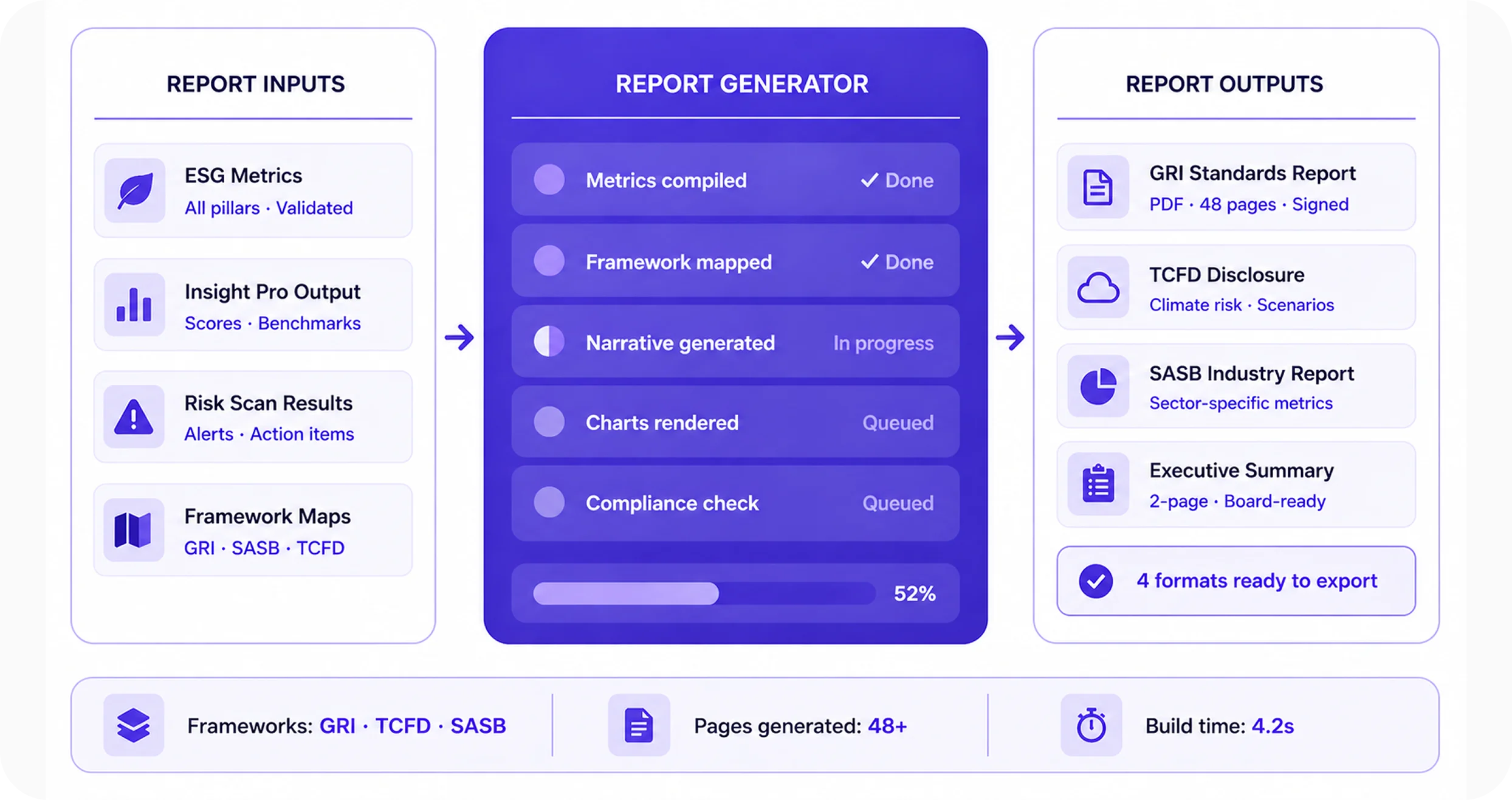1512x800 pixels.
Task: Click Queued status on Charts rendered row
Action: coord(898,422)
